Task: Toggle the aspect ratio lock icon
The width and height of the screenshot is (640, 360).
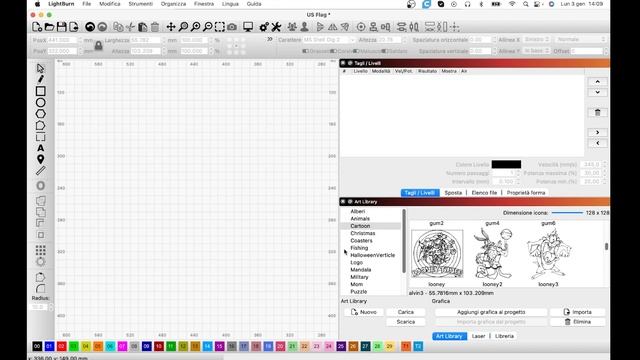Action: tap(98, 46)
